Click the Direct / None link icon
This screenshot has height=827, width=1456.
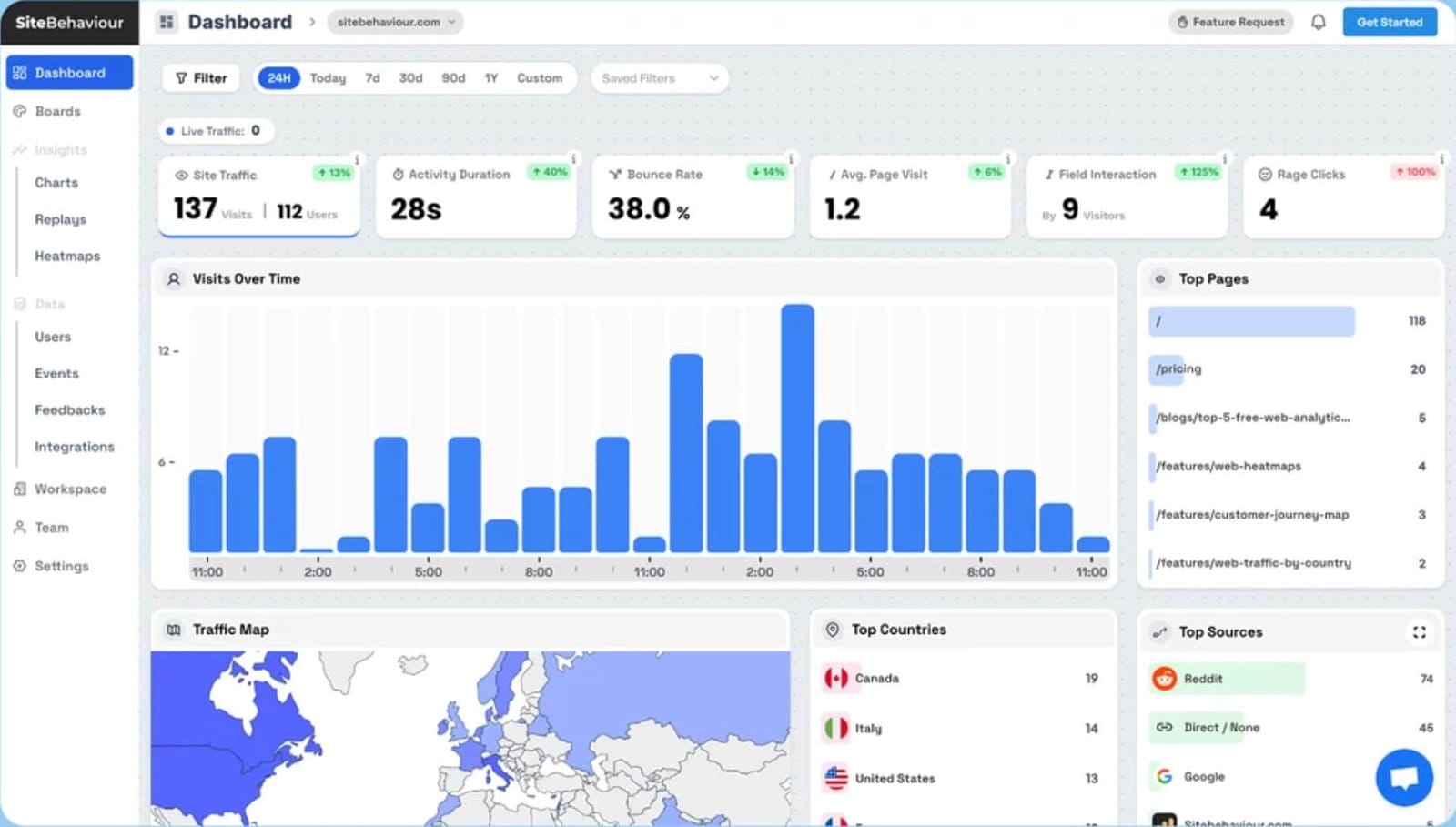pos(1164,728)
